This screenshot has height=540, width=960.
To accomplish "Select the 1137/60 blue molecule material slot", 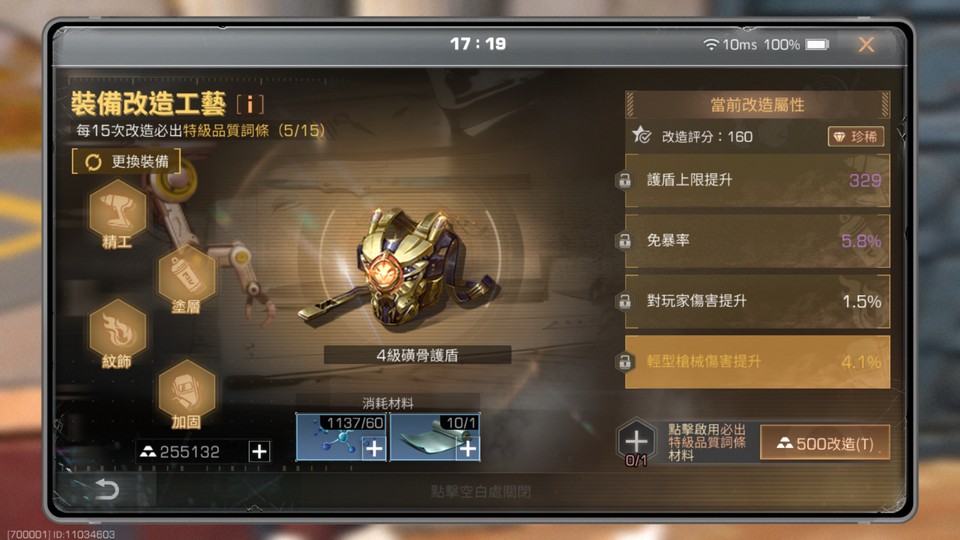I will 341,437.
